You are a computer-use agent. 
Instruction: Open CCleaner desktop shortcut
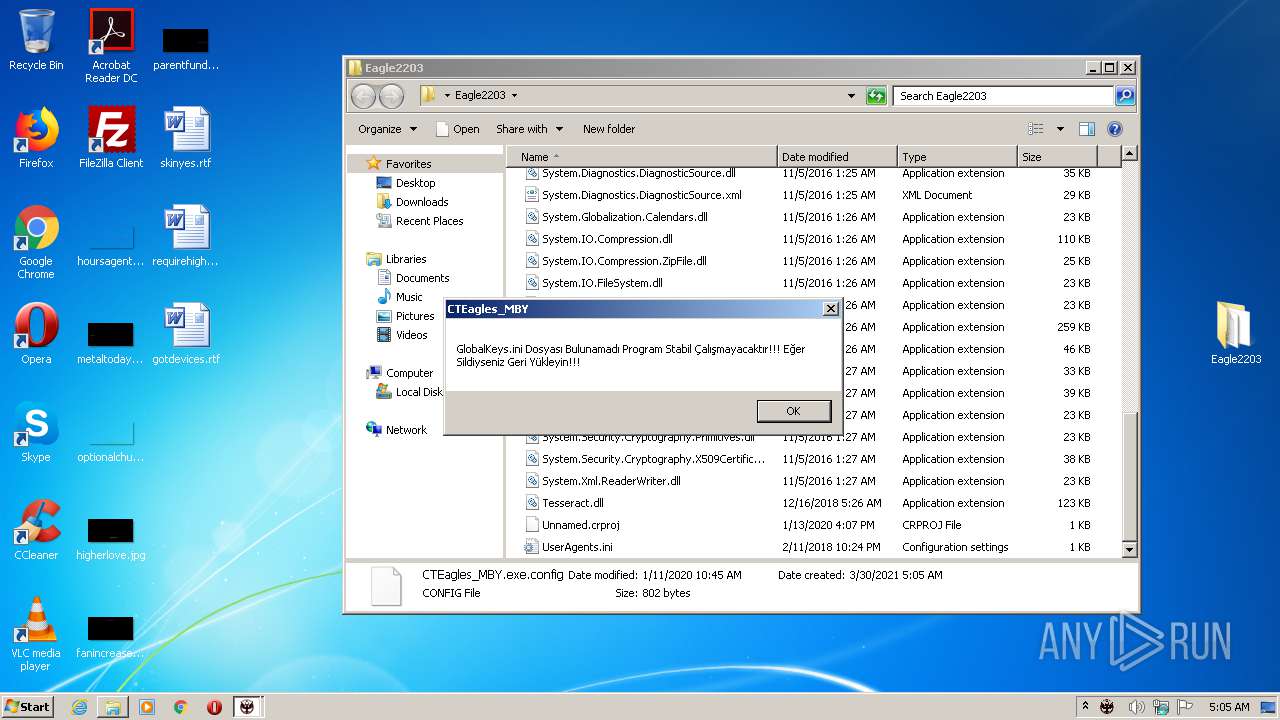tap(36, 530)
